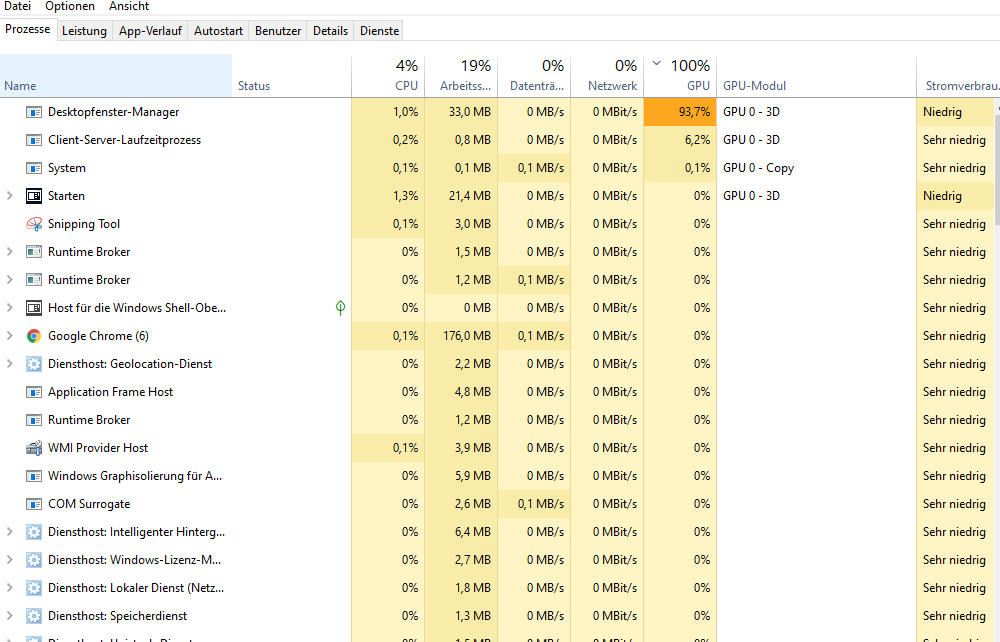1000x642 pixels.
Task: Click the Google Chrome icon
Action: click(33, 335)
